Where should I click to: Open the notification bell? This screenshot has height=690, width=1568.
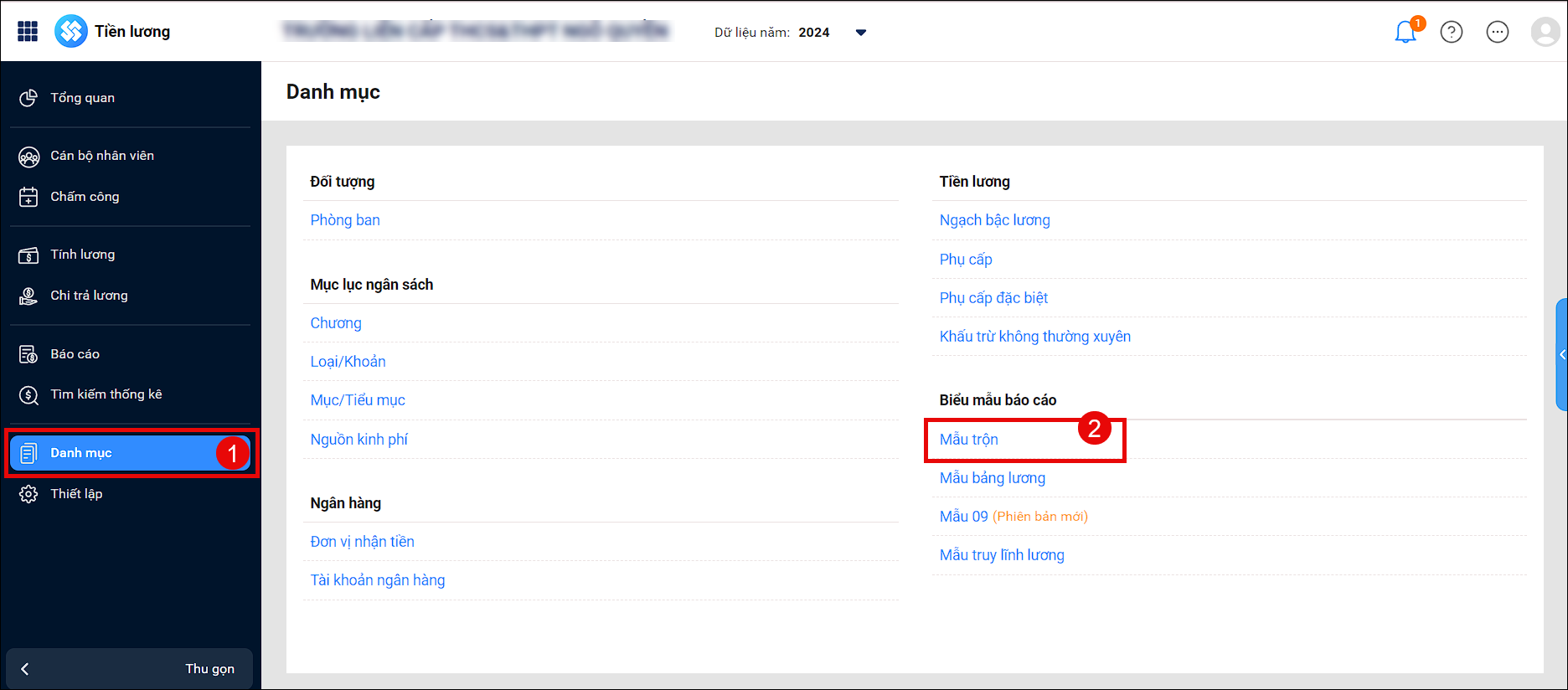(1406, 32)
